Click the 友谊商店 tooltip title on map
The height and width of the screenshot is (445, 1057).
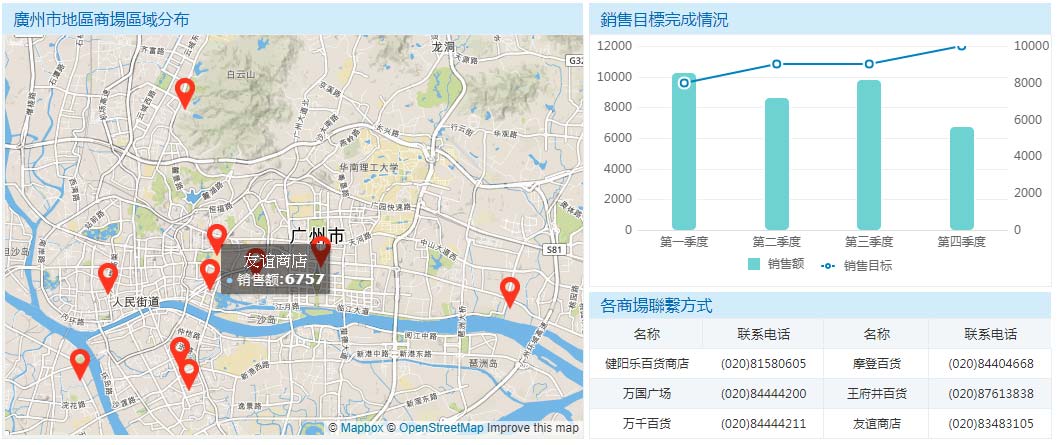275,260
